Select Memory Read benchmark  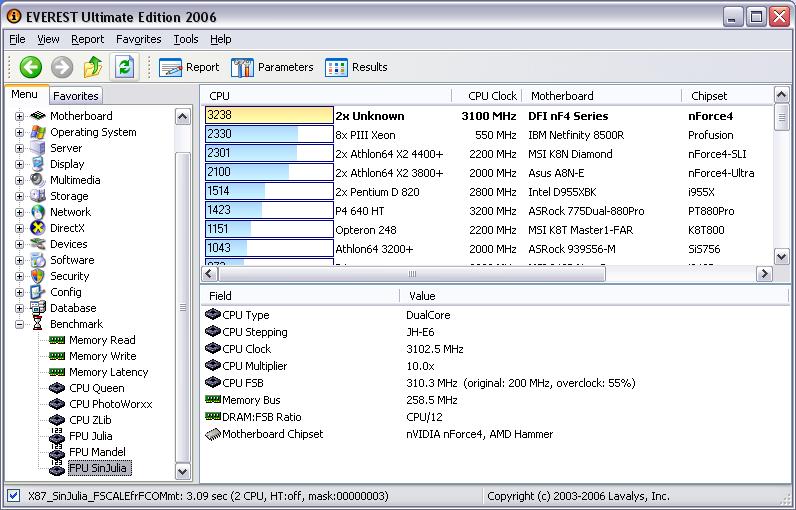[102, 340]
